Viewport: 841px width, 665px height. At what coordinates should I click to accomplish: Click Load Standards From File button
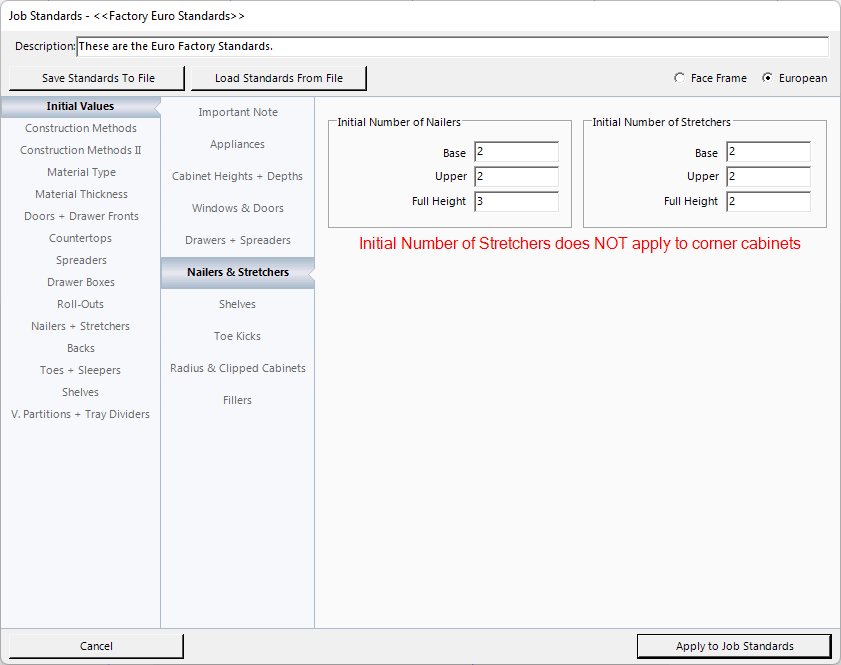[278, 78]
